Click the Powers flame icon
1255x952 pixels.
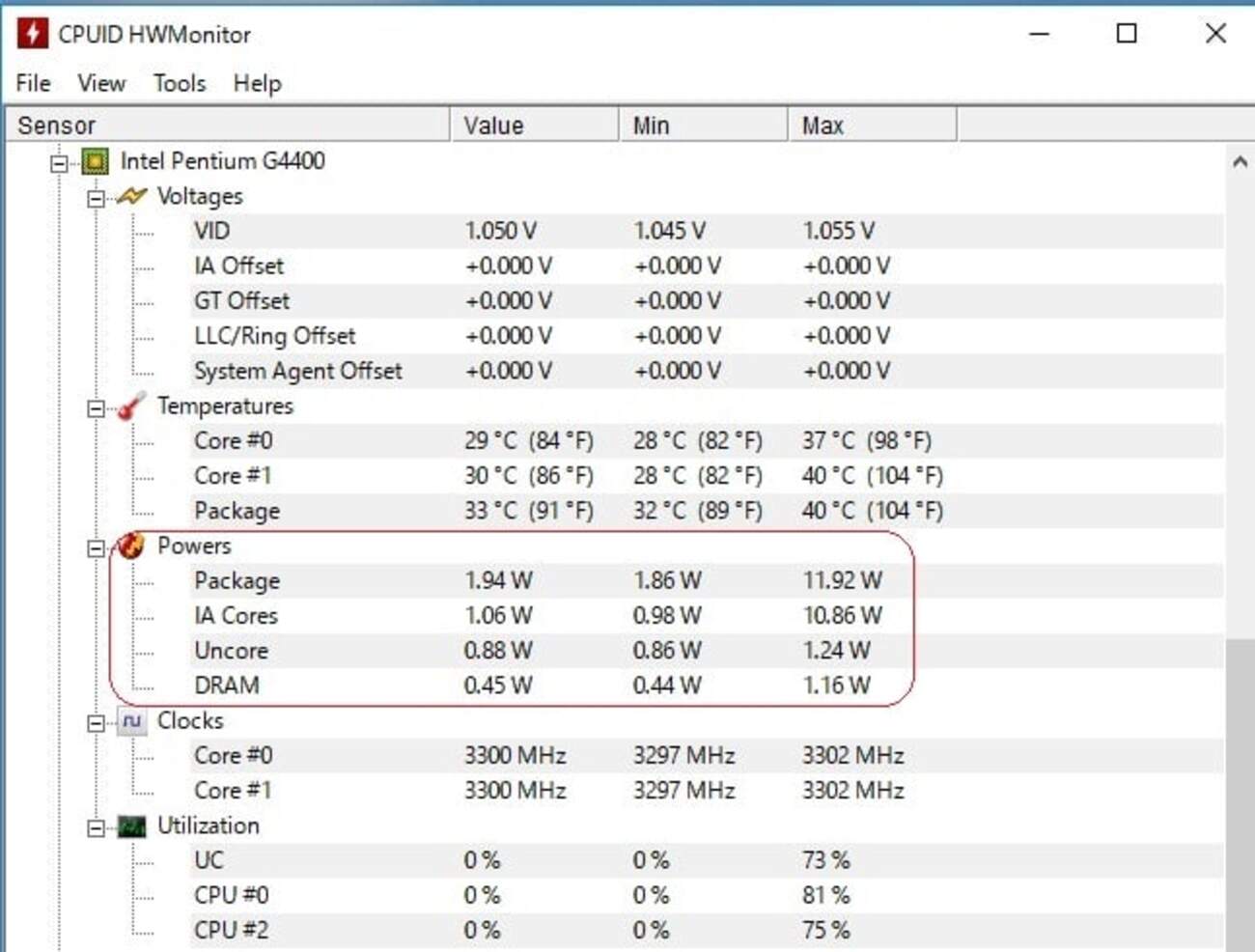tap(131, 546)
